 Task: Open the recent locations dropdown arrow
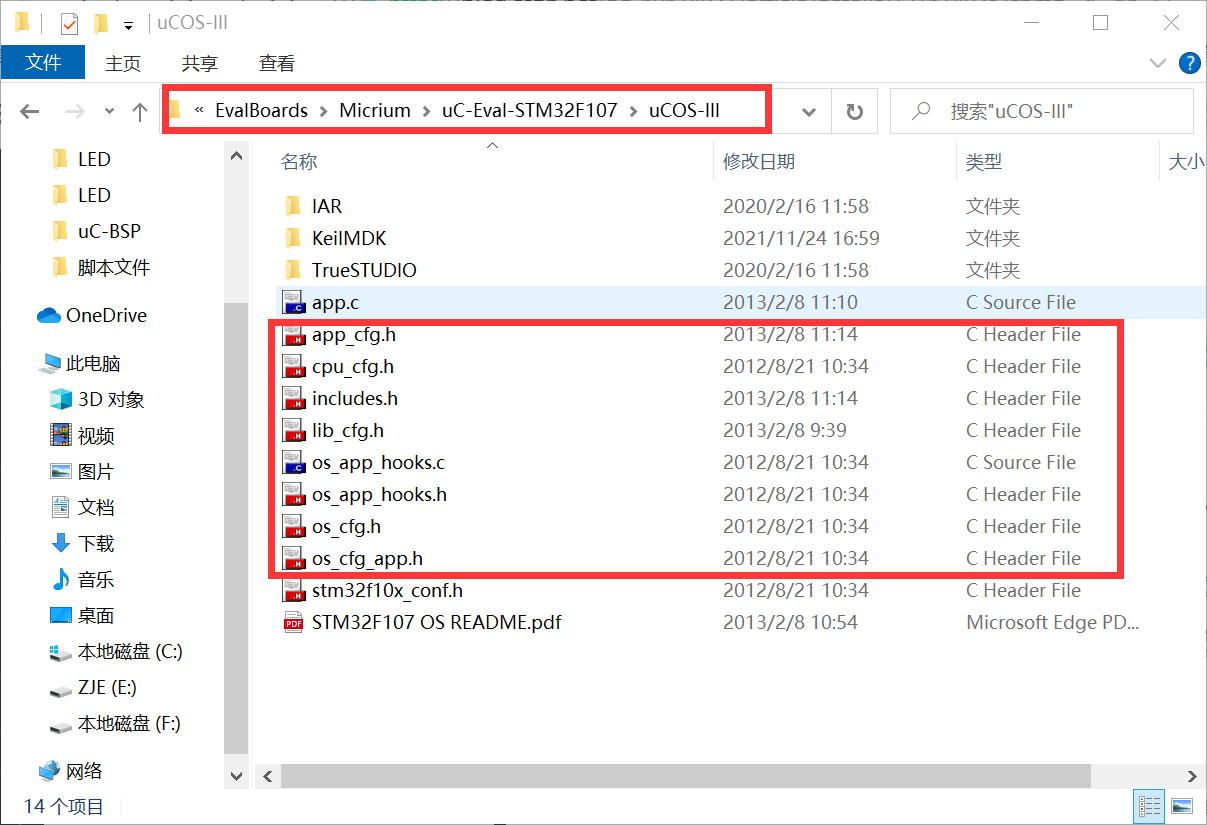109,112
